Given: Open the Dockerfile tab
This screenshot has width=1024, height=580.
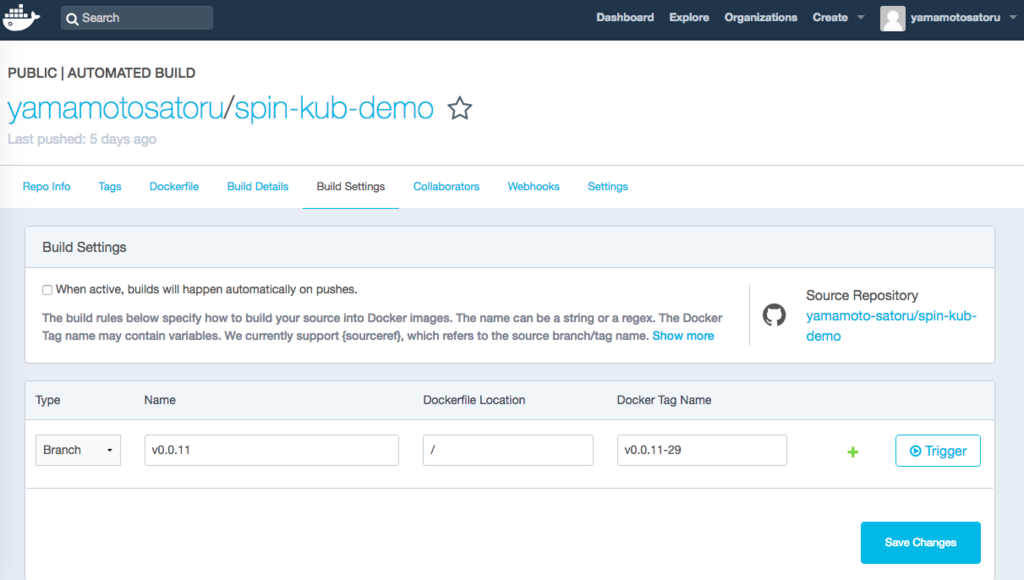Looking at the screenshot, I should tap(174, 186).
